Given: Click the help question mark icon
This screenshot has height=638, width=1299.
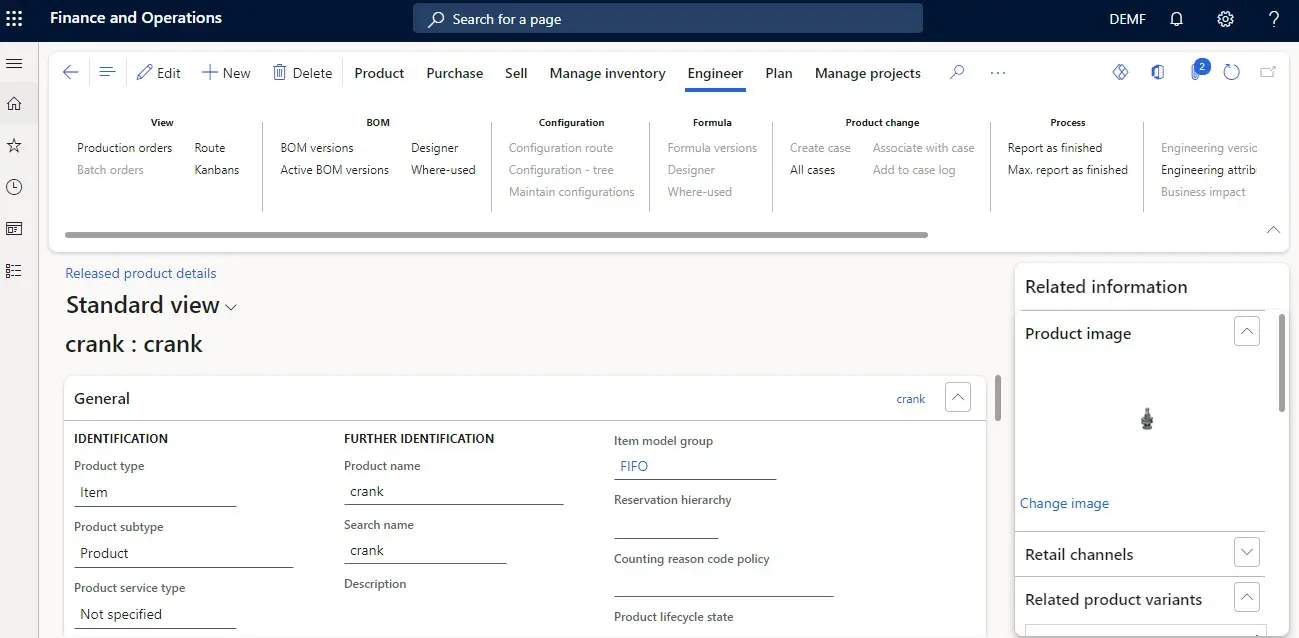Looking at the screenshot, I should 1273,19.
